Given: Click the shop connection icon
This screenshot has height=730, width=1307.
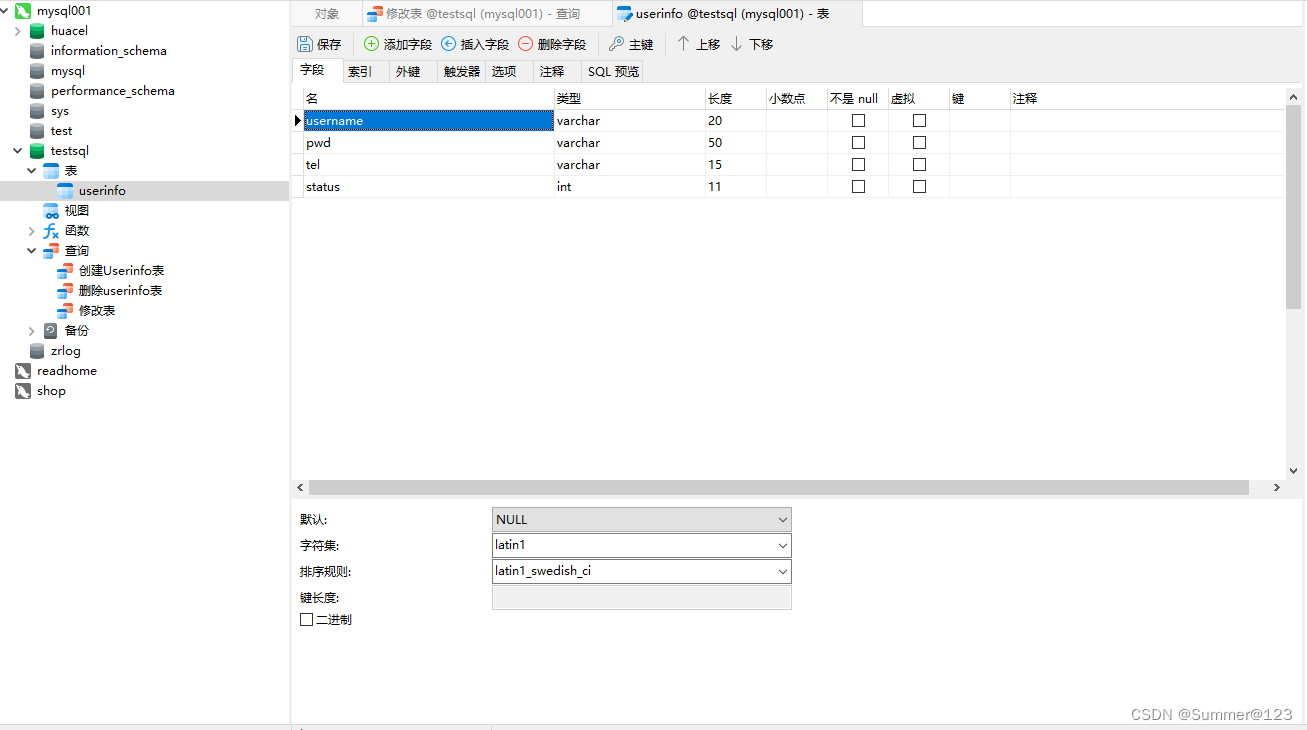Looking at the screenshot, I should pyautogui.click(x=23, y=390).
